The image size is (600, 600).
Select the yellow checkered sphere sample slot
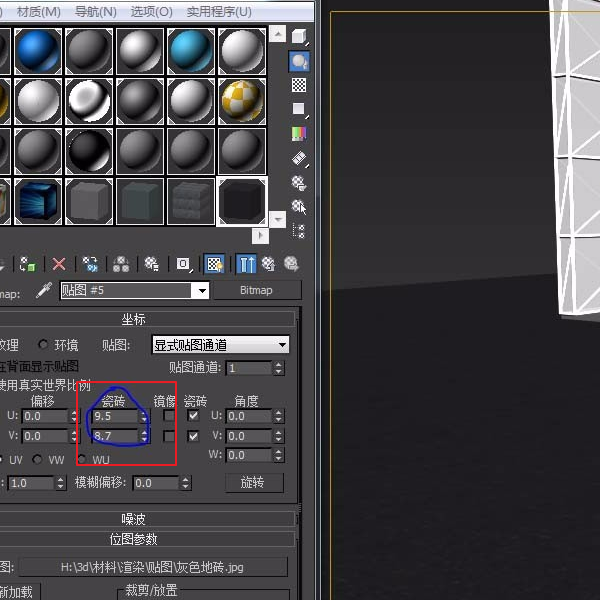click(242, 101)
